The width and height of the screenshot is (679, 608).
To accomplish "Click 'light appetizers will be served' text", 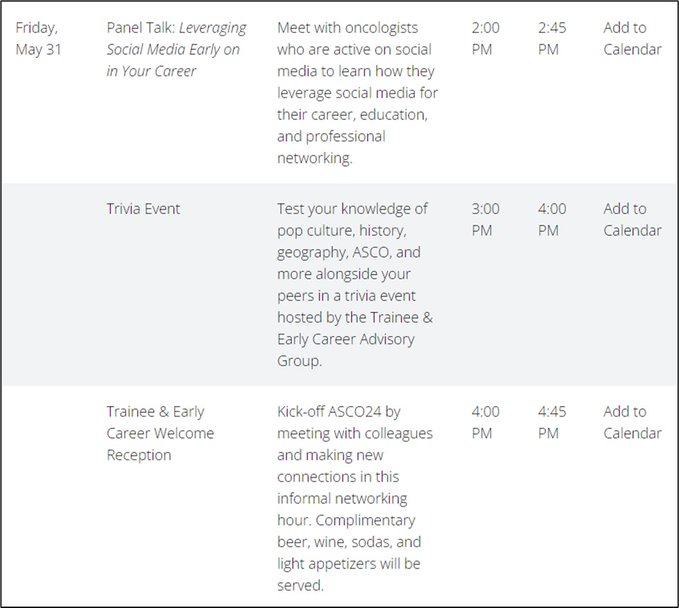I will (349, 574).
